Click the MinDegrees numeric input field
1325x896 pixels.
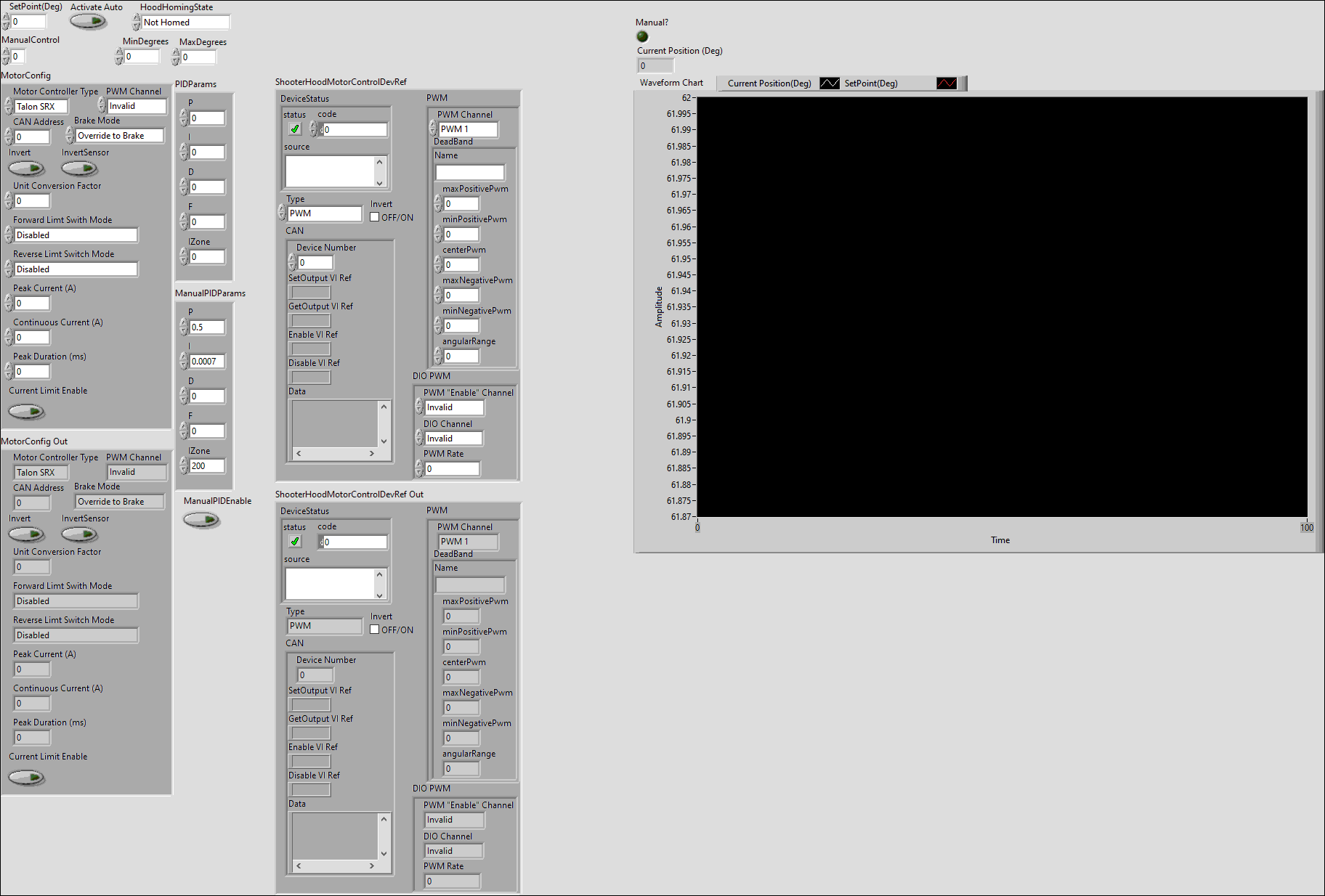point(141,57)
